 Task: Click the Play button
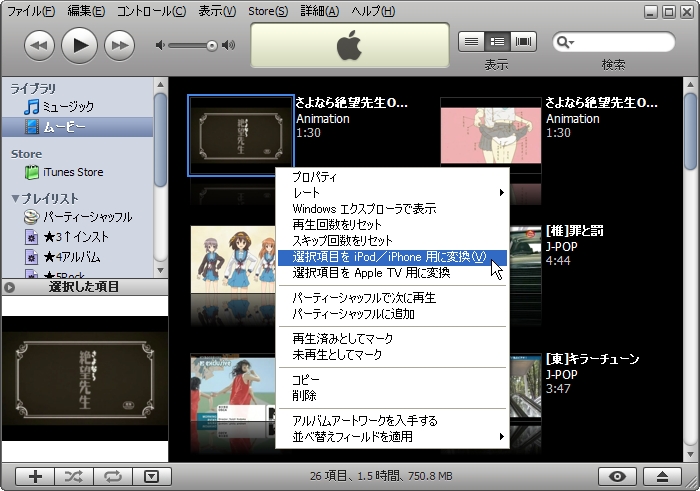[79, 46]
